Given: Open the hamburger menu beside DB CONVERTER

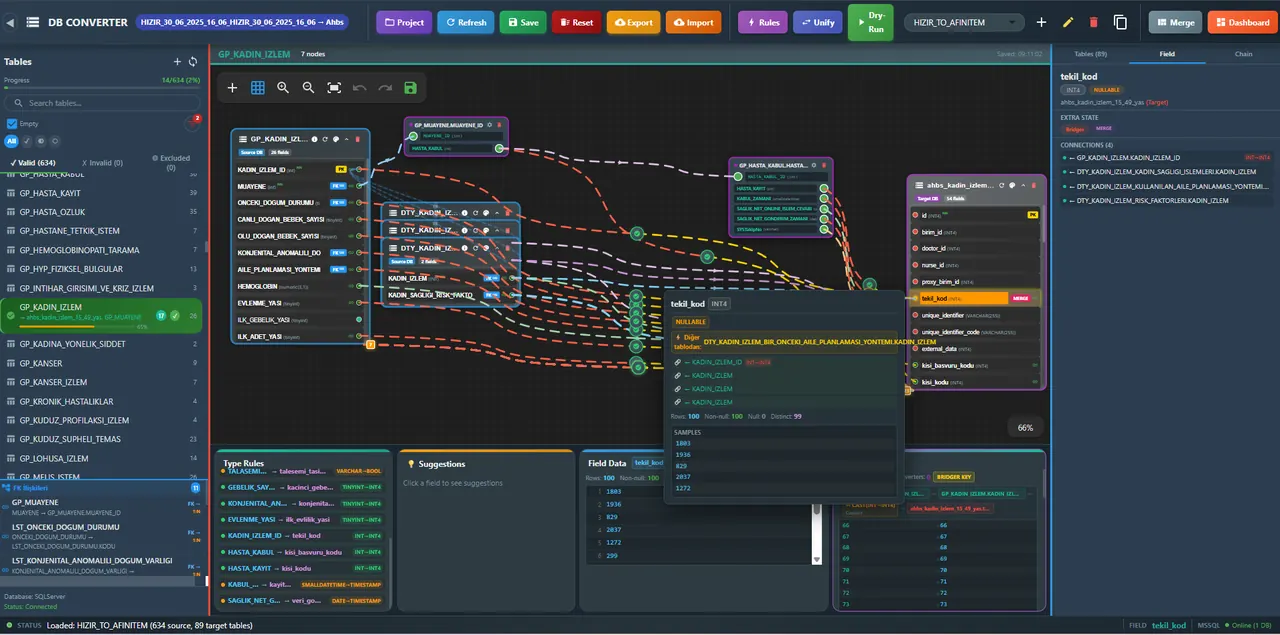Looking at the screenshot, I should (x=33, y=22).
